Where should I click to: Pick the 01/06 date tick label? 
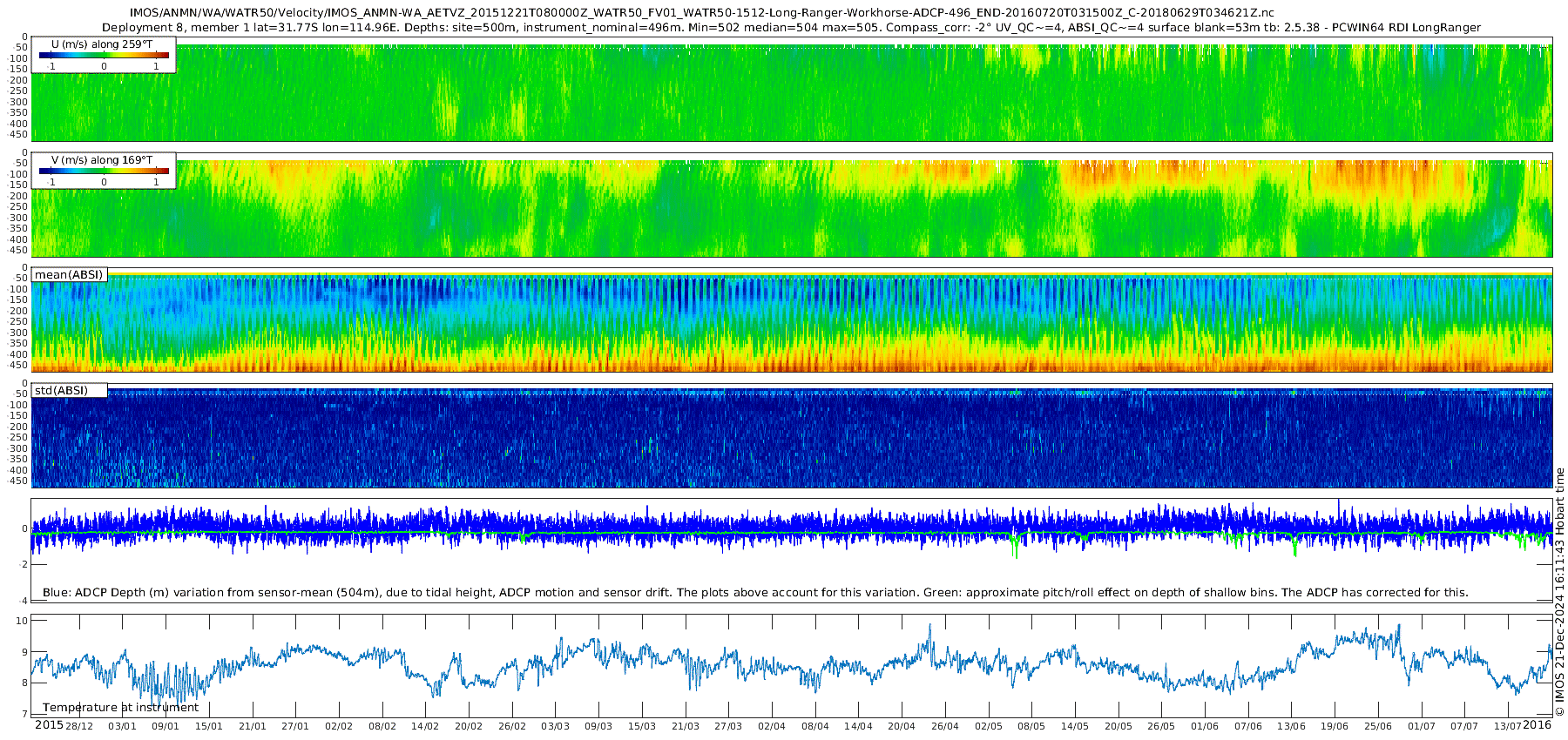(x=1205, y=726)
